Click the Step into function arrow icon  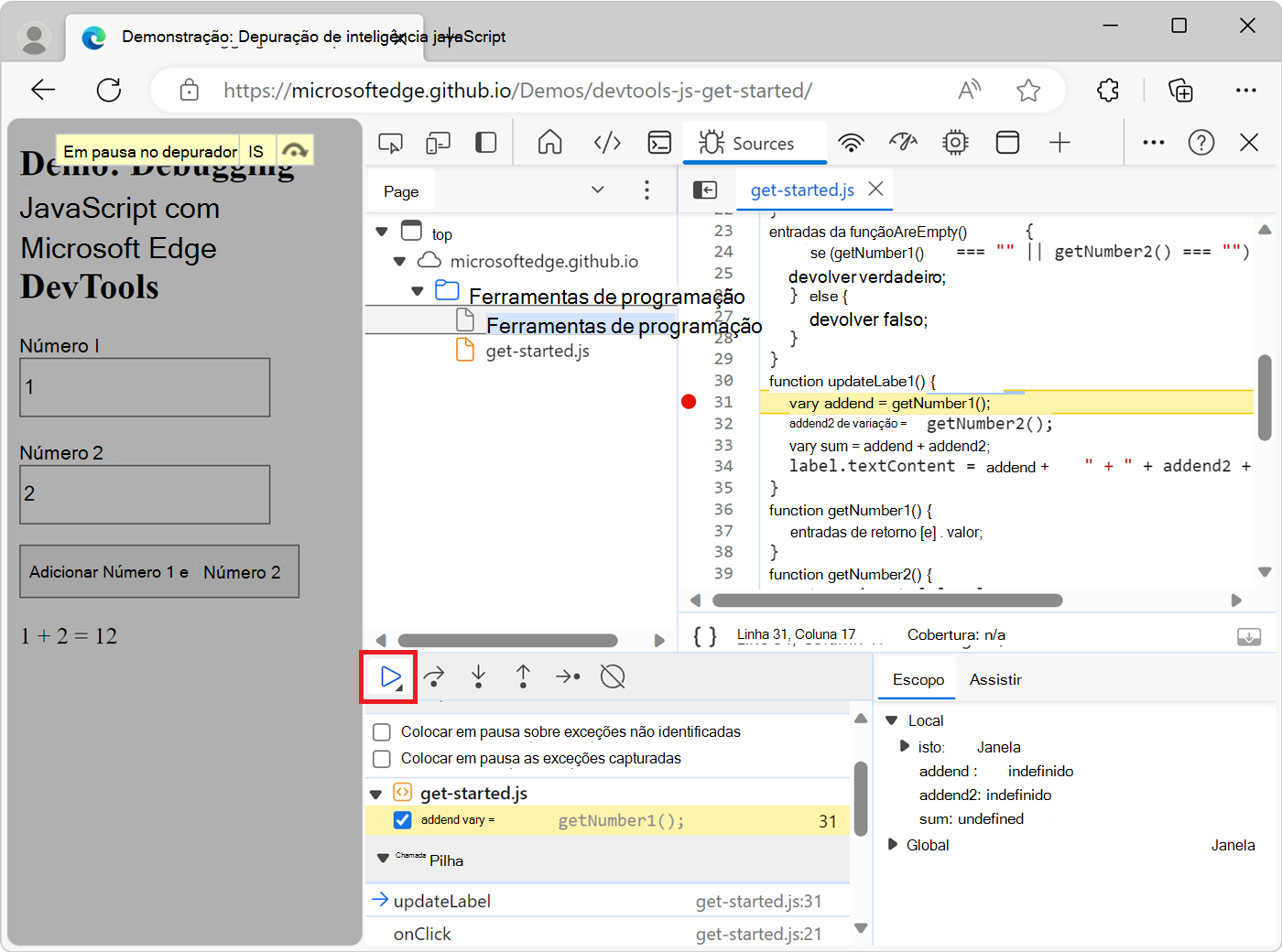[478, 677]
